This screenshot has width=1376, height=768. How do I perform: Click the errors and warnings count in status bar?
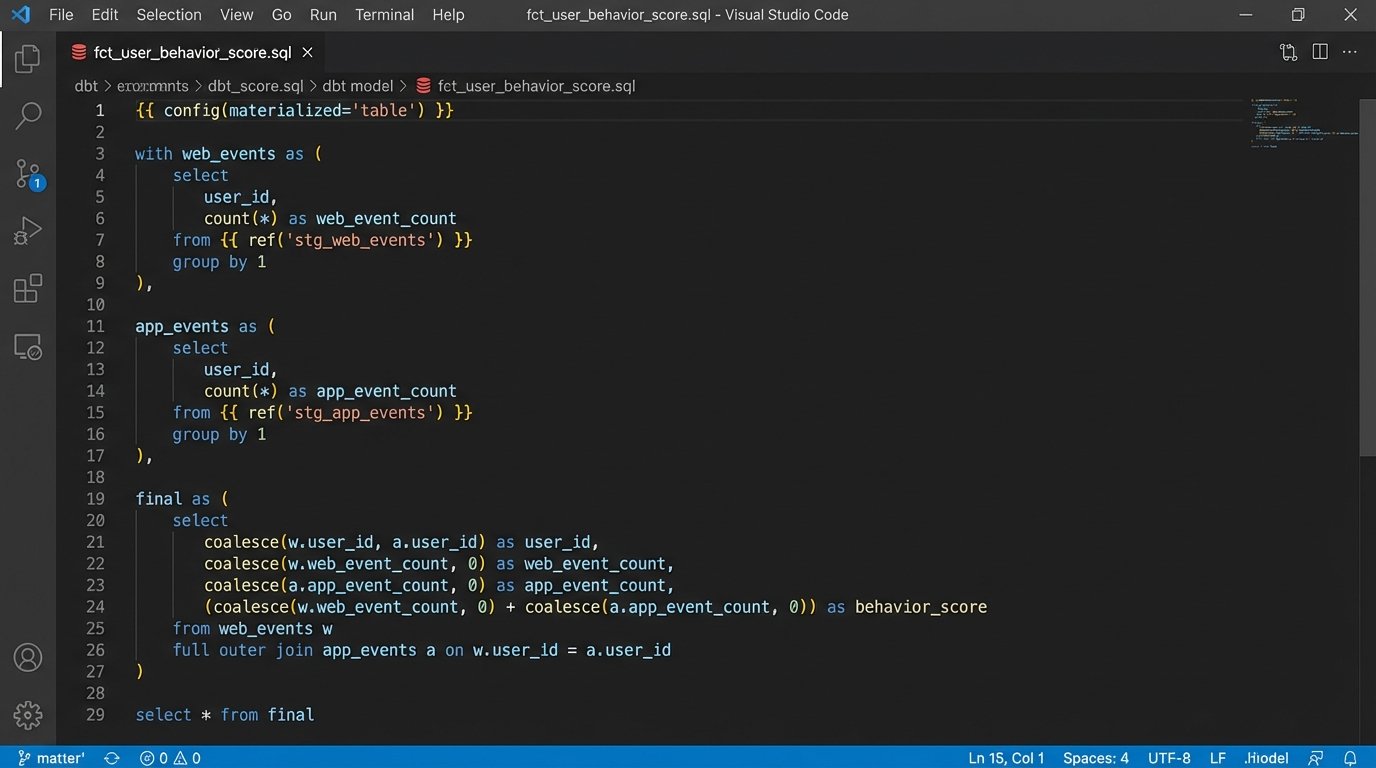(170, 758)
